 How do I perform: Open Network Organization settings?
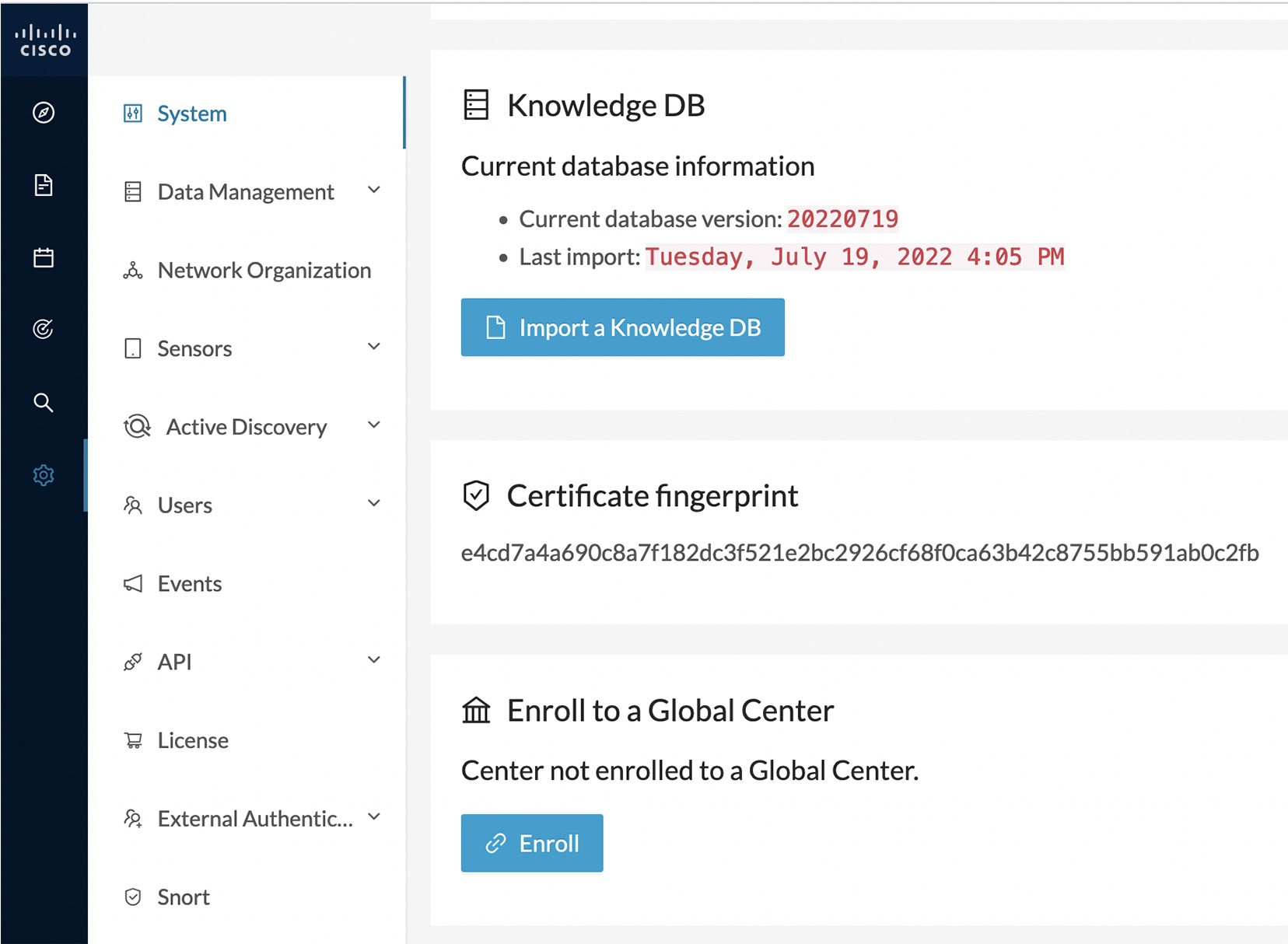click(x=263, y=271)
